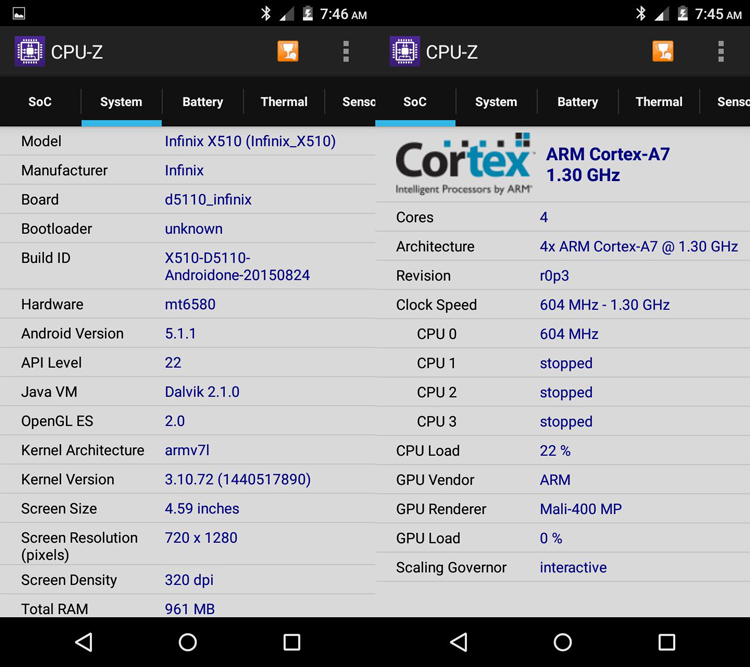The width and height of the screenshot is (750, 667).
Task: Tap the Bootloader value unknown
Action: click(194, 229)
